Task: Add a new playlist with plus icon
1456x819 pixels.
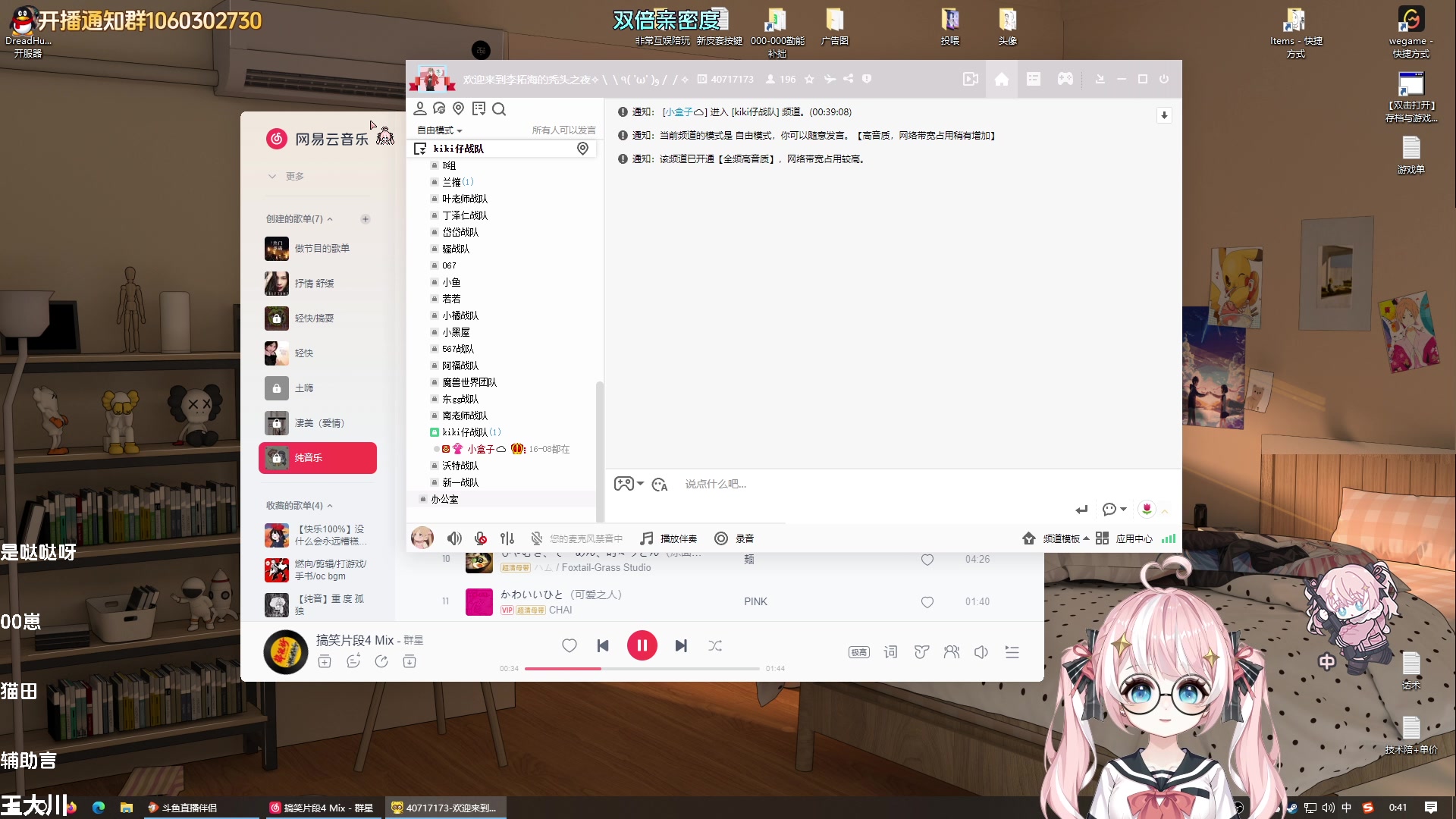Action: tap(366, 219)
